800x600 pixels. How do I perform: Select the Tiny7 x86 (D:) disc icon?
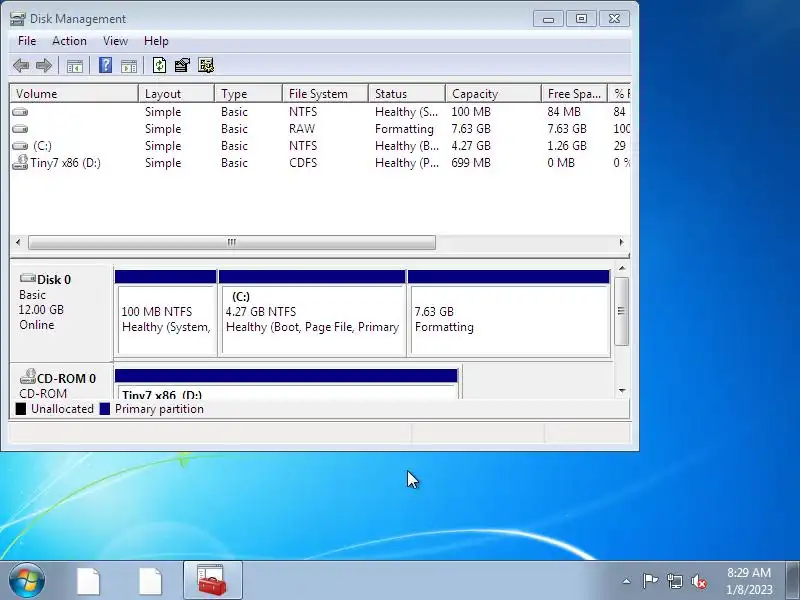click(x=20, y=162)
